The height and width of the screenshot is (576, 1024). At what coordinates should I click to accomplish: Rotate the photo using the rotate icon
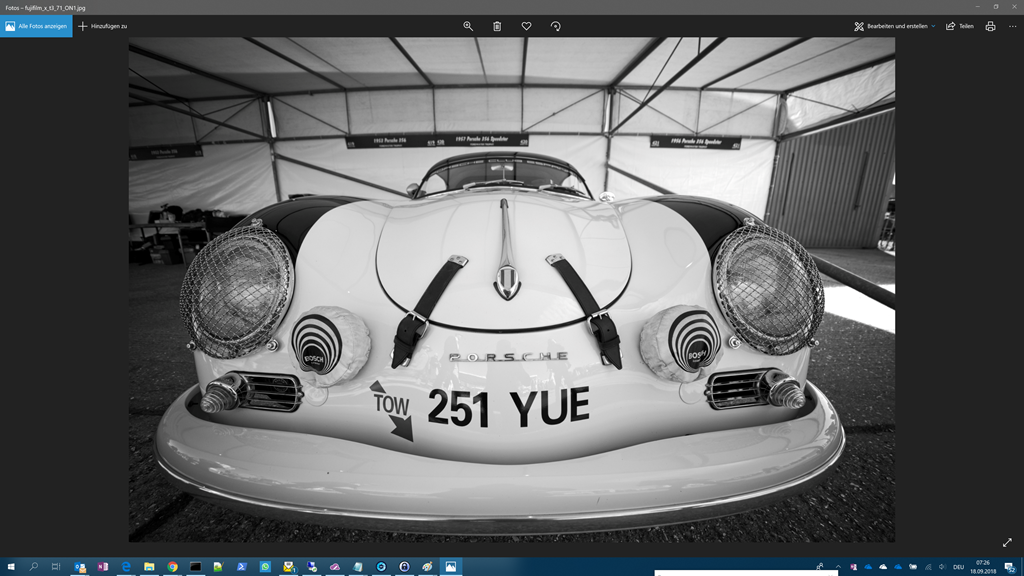(x=555, y=26)
